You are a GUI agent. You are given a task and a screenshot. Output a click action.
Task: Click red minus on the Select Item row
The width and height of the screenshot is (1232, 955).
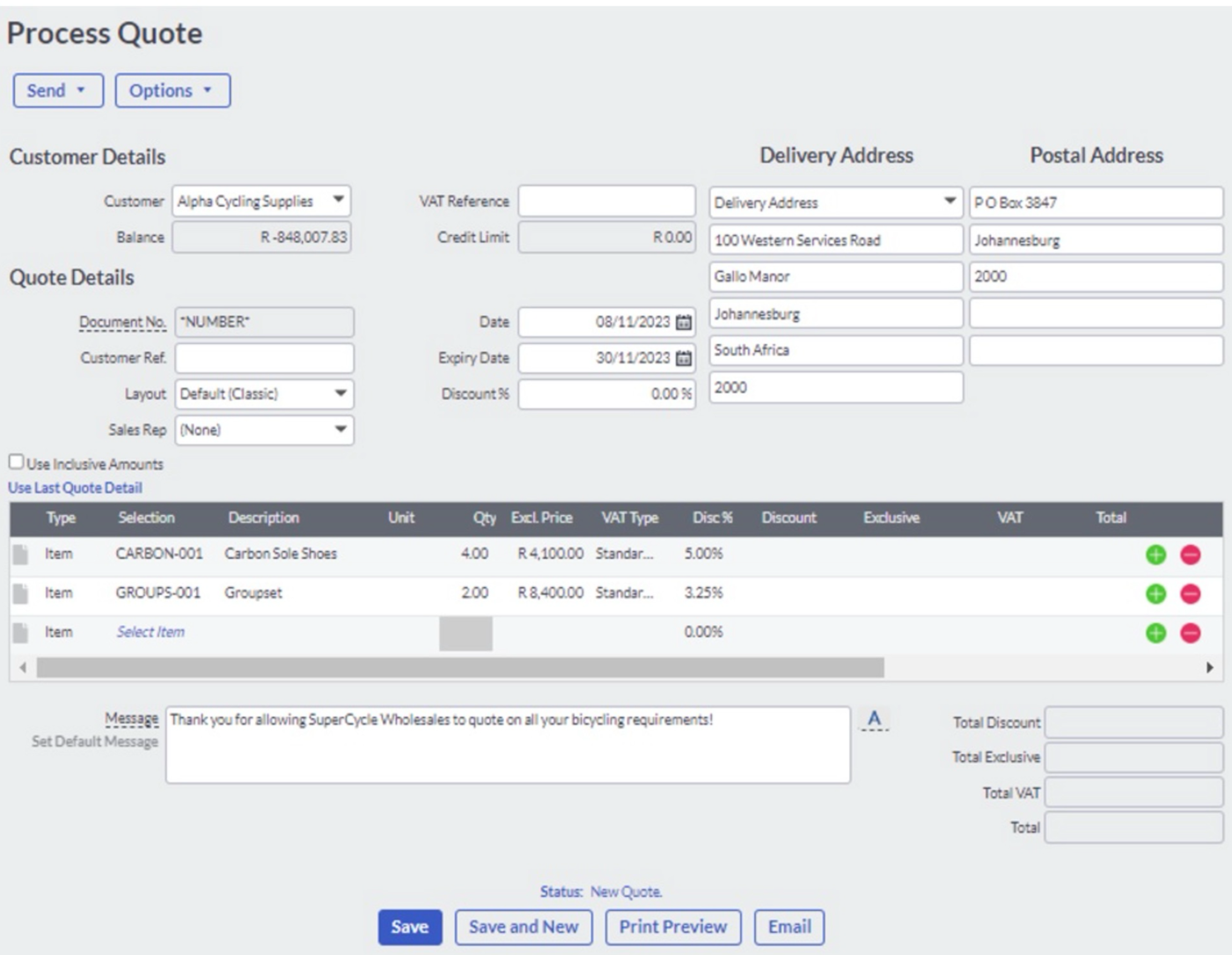tap(1190, 632)
